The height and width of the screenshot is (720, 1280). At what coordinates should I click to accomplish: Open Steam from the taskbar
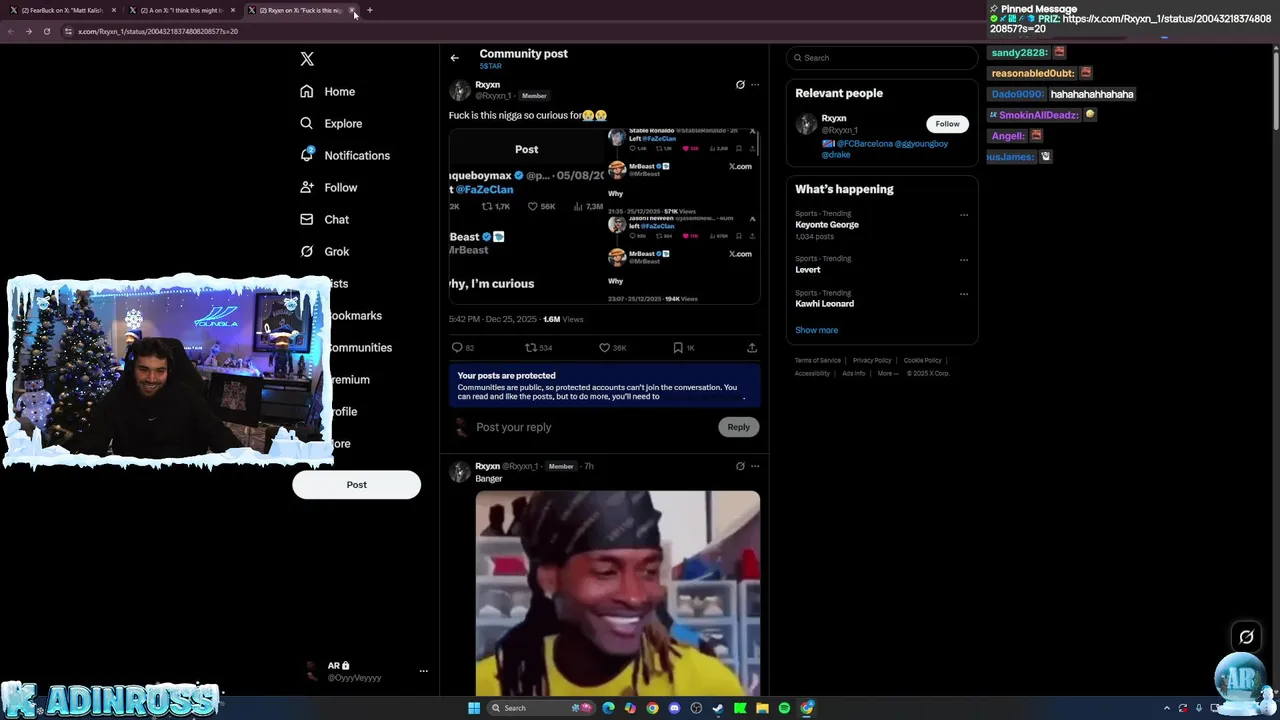(718, 708)
